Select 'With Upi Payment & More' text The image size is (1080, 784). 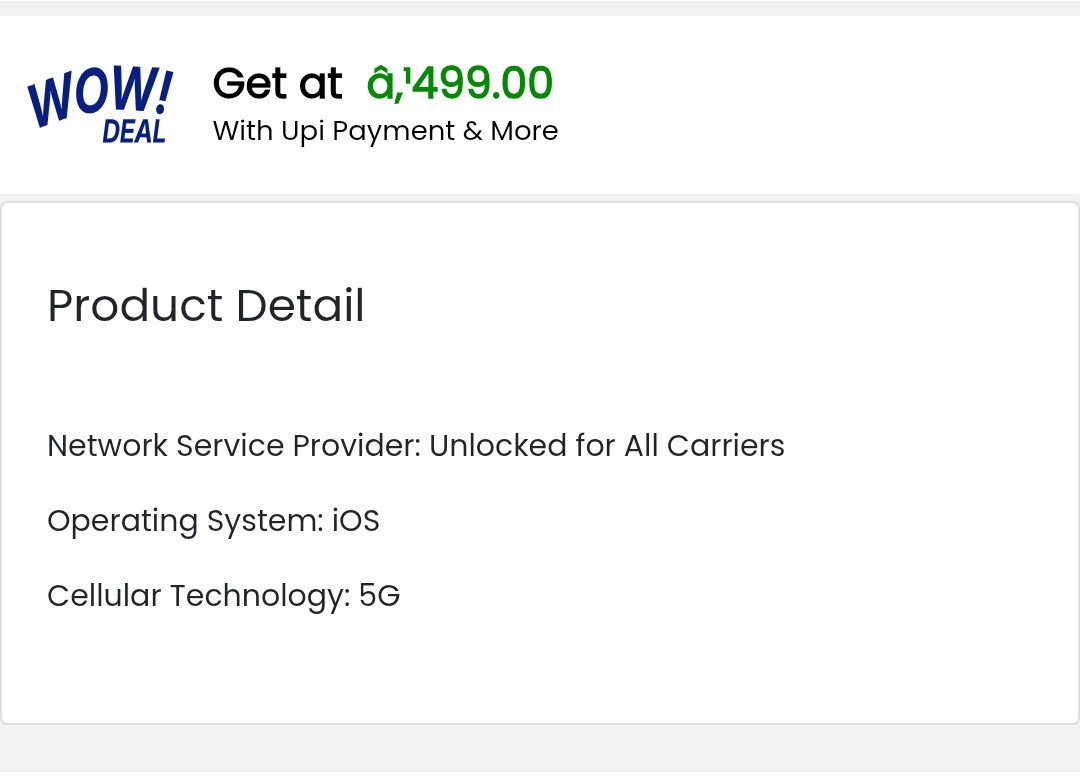click(385, 131)
